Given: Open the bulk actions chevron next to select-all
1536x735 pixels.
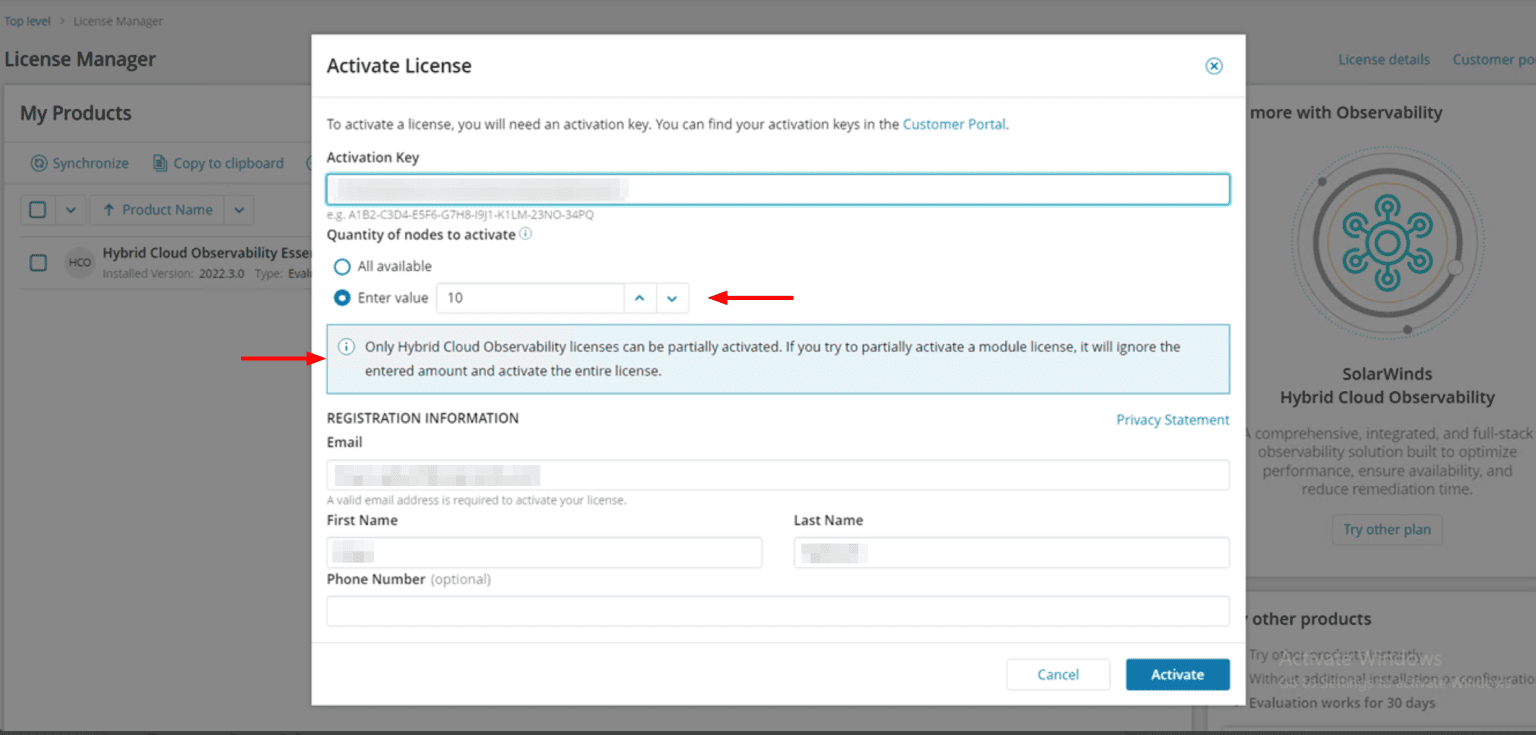Looking at the screenshot, I should coord(71,210).
